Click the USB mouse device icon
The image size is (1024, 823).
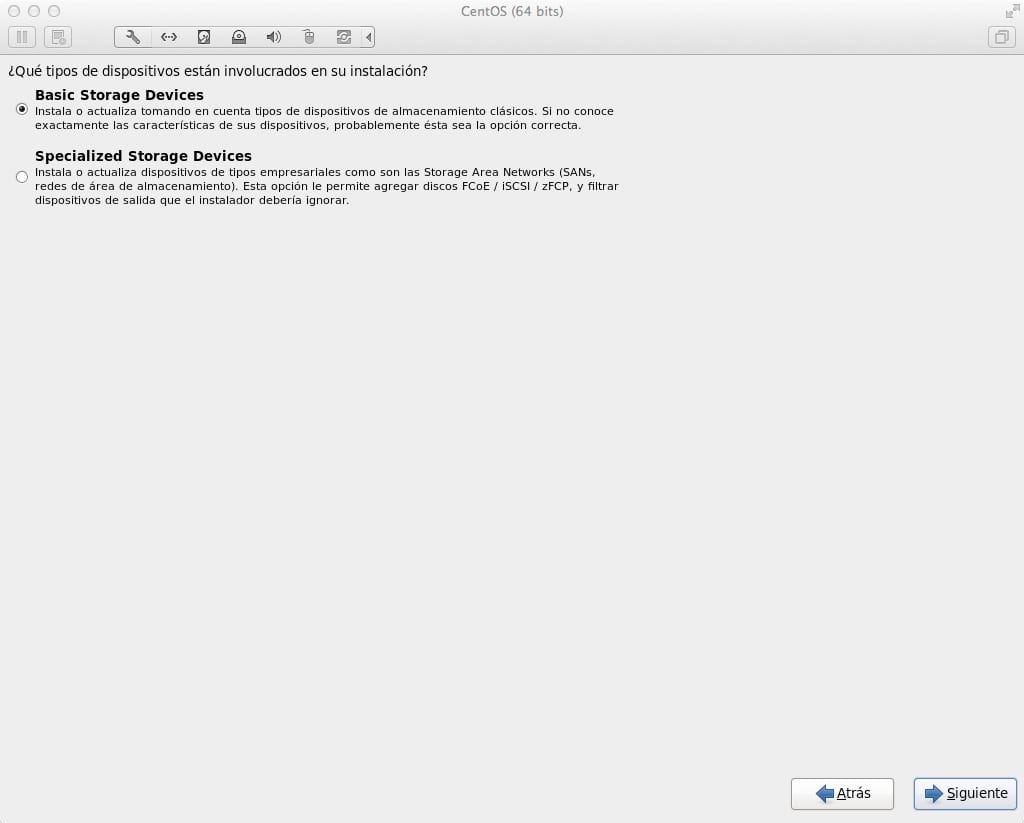pyautogui.click(x=309, y=37)
